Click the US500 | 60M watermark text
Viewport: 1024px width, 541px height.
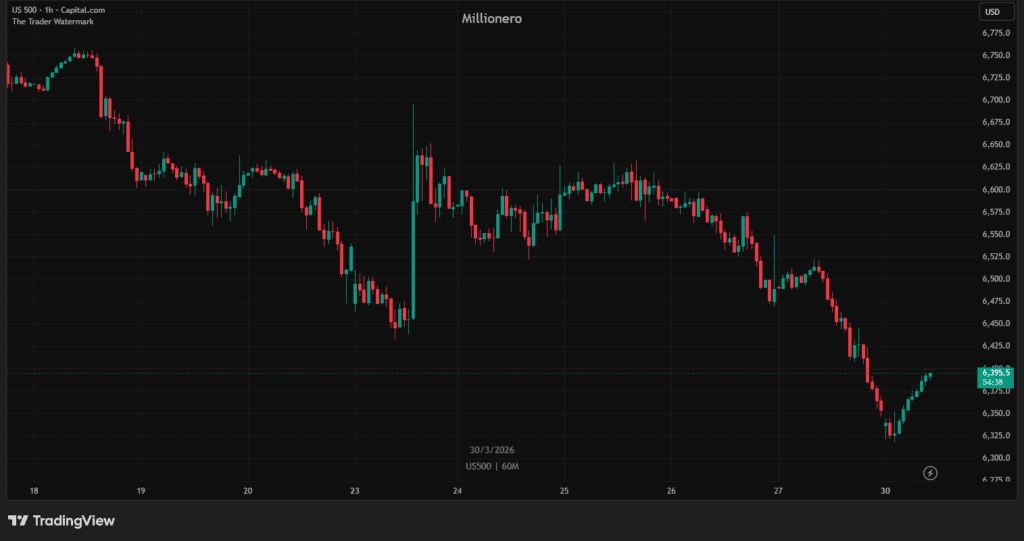[491, 465]
